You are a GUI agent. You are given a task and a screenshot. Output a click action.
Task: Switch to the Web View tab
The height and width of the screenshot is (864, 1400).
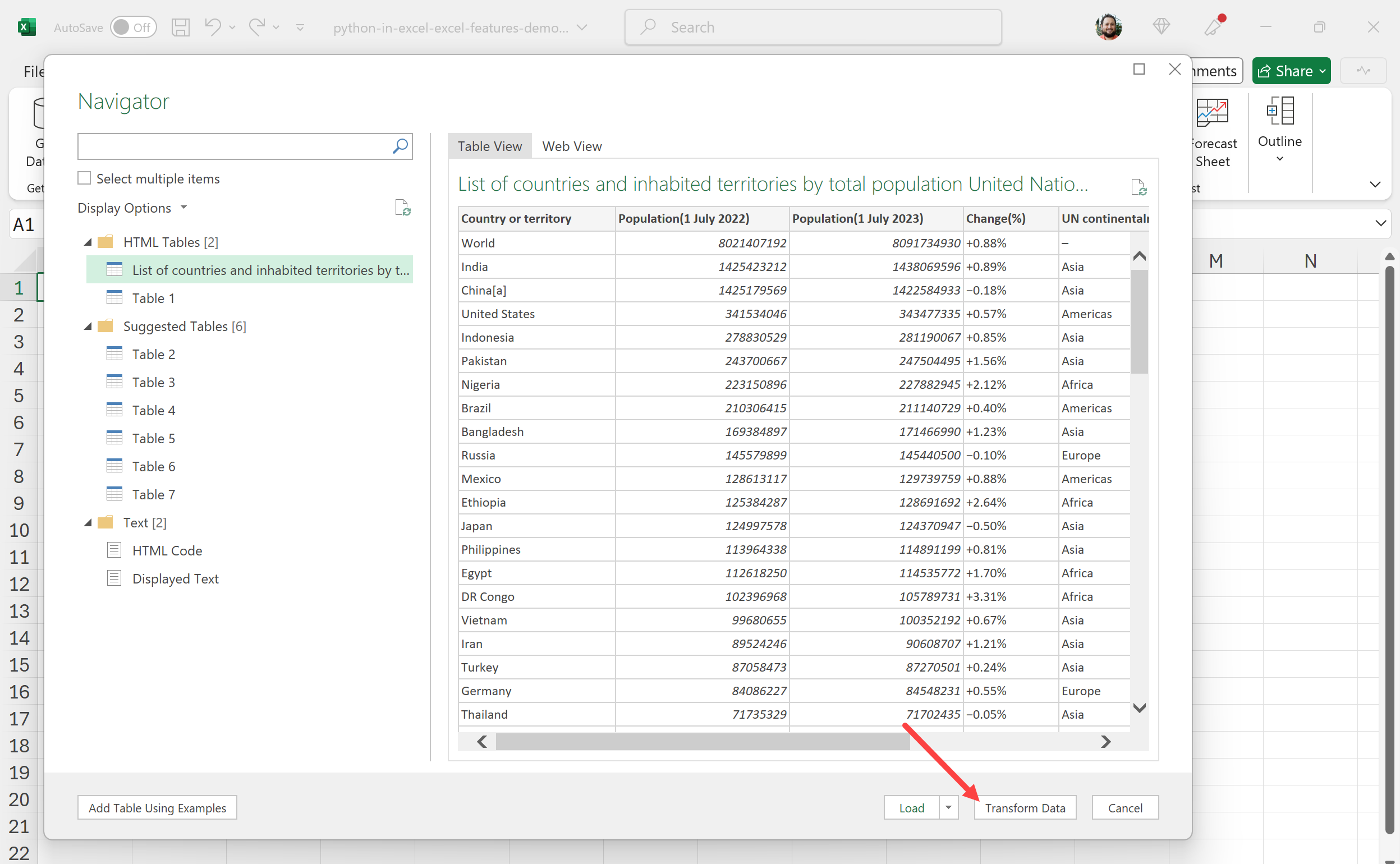pos(571,146)
